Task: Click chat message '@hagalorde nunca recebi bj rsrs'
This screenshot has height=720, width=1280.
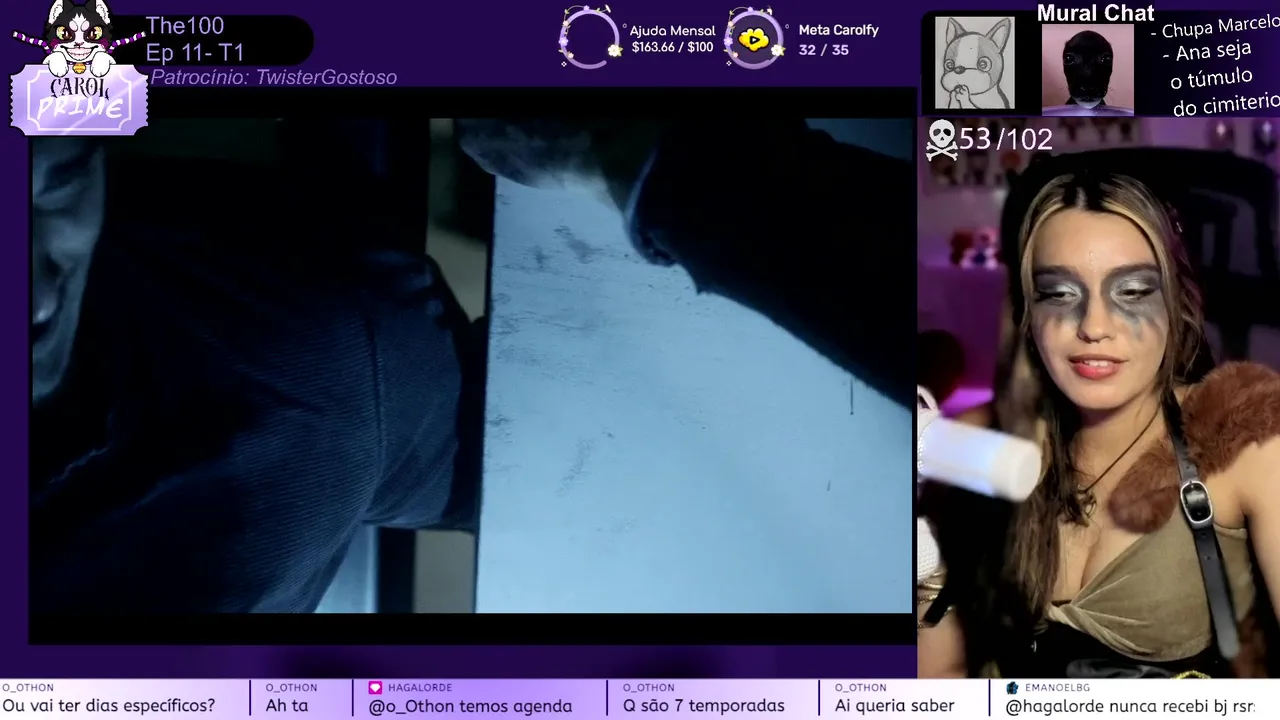Action: [x=1130, y=706]
